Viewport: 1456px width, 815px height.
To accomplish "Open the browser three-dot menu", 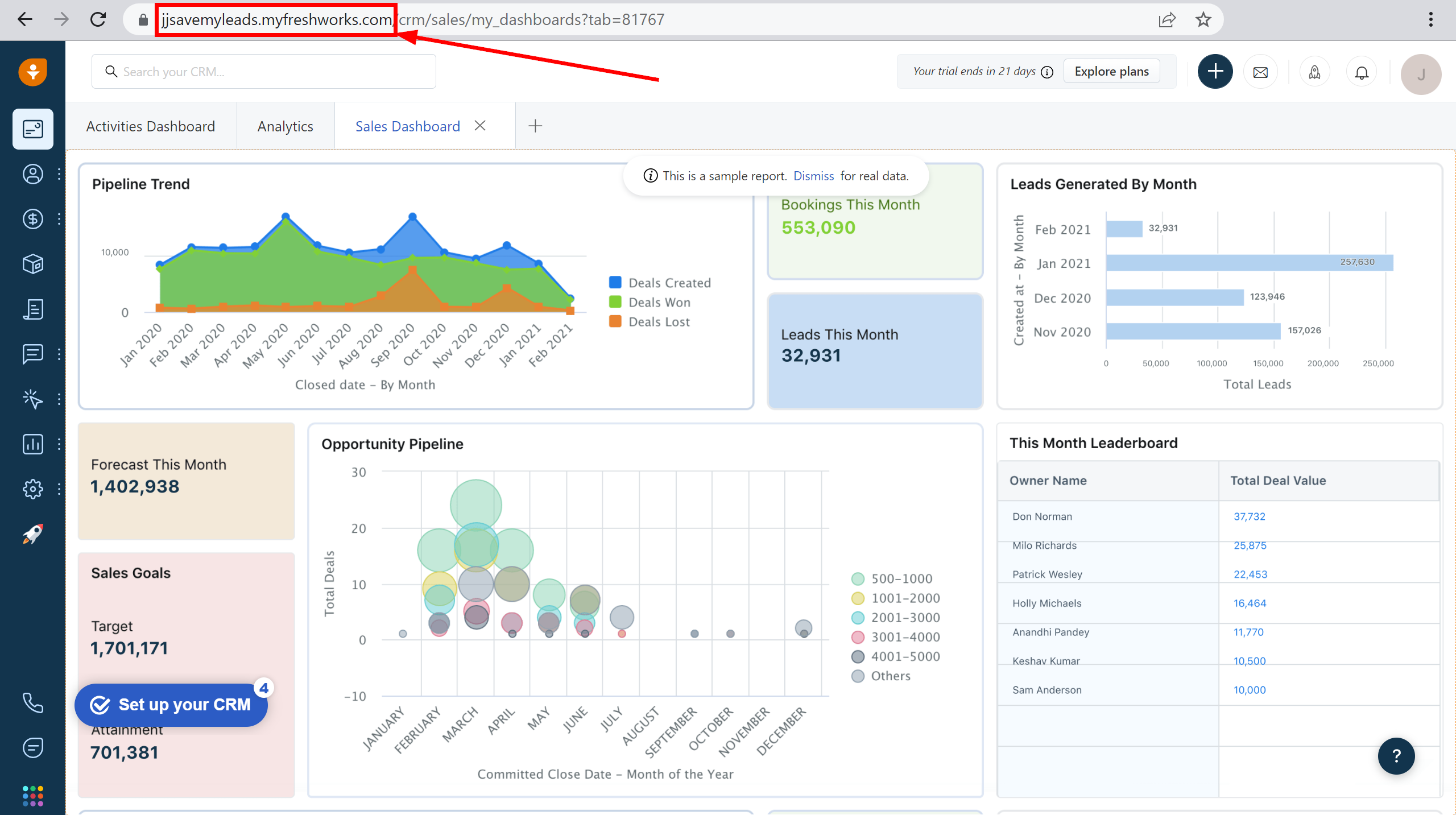I will [1431, 19].
